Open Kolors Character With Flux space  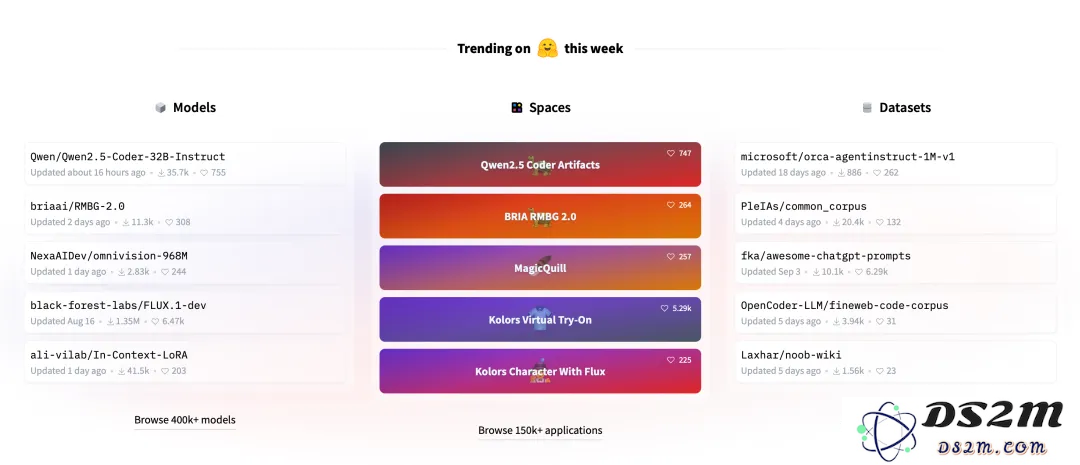tap(540, 371)
